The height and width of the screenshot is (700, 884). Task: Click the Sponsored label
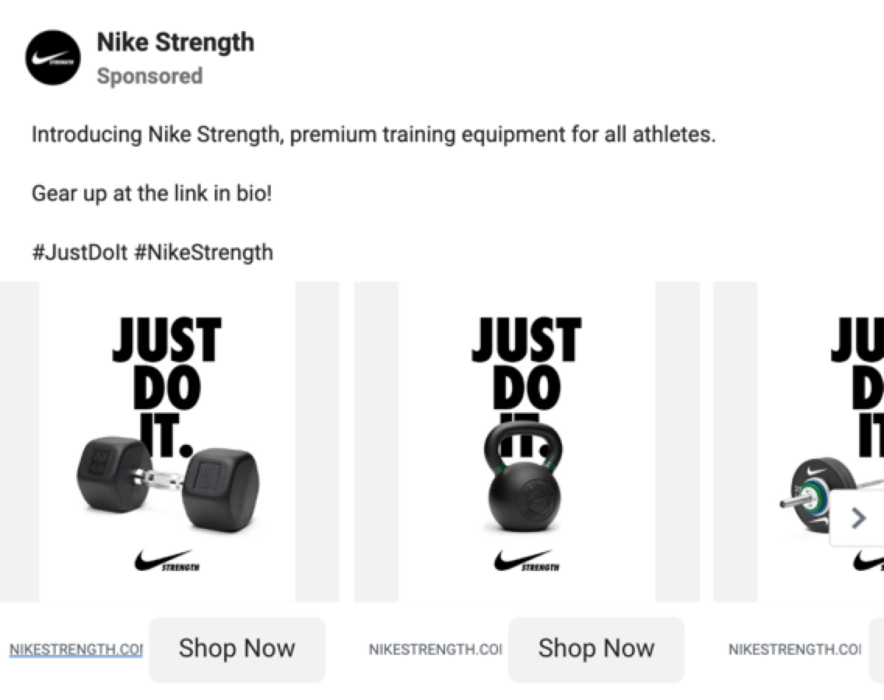[x=150, y=76]
